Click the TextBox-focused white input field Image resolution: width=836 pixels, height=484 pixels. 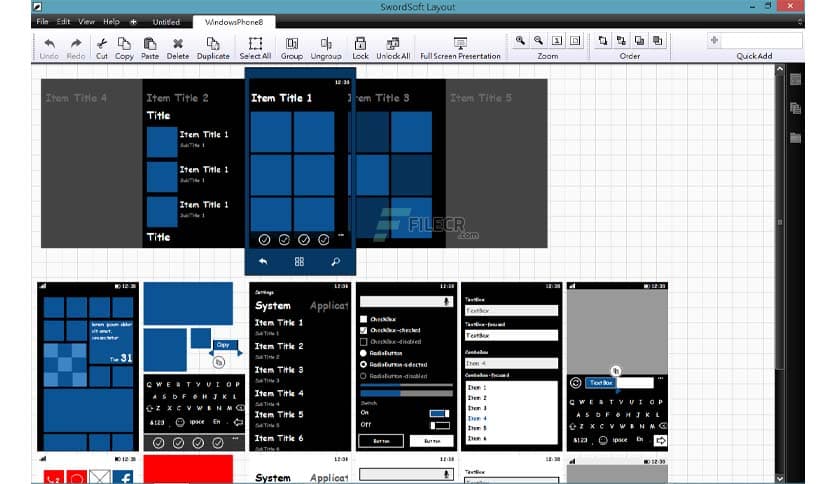pos(511,336)
